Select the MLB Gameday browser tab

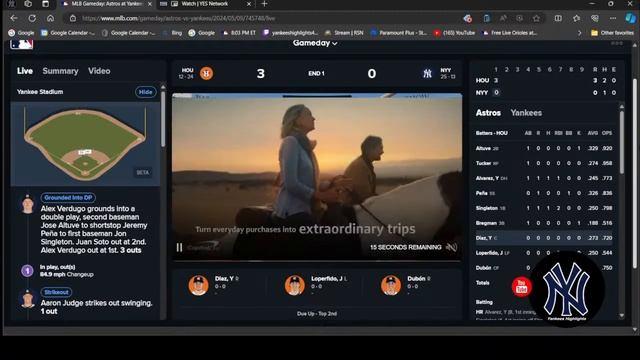coord(106,4)
